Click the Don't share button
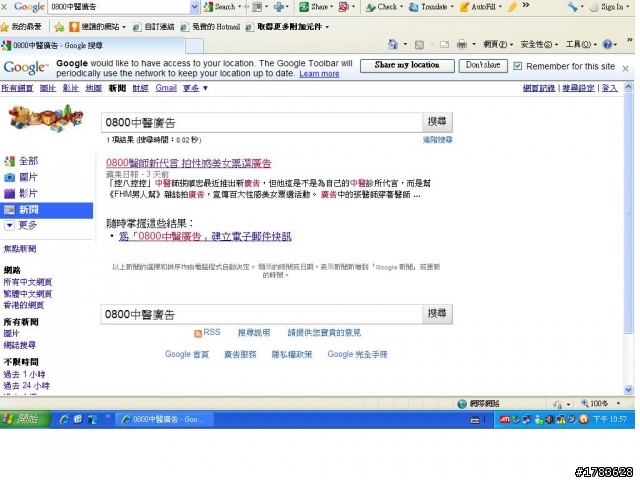This screenshot has width=640, height=480. [483, 65]
